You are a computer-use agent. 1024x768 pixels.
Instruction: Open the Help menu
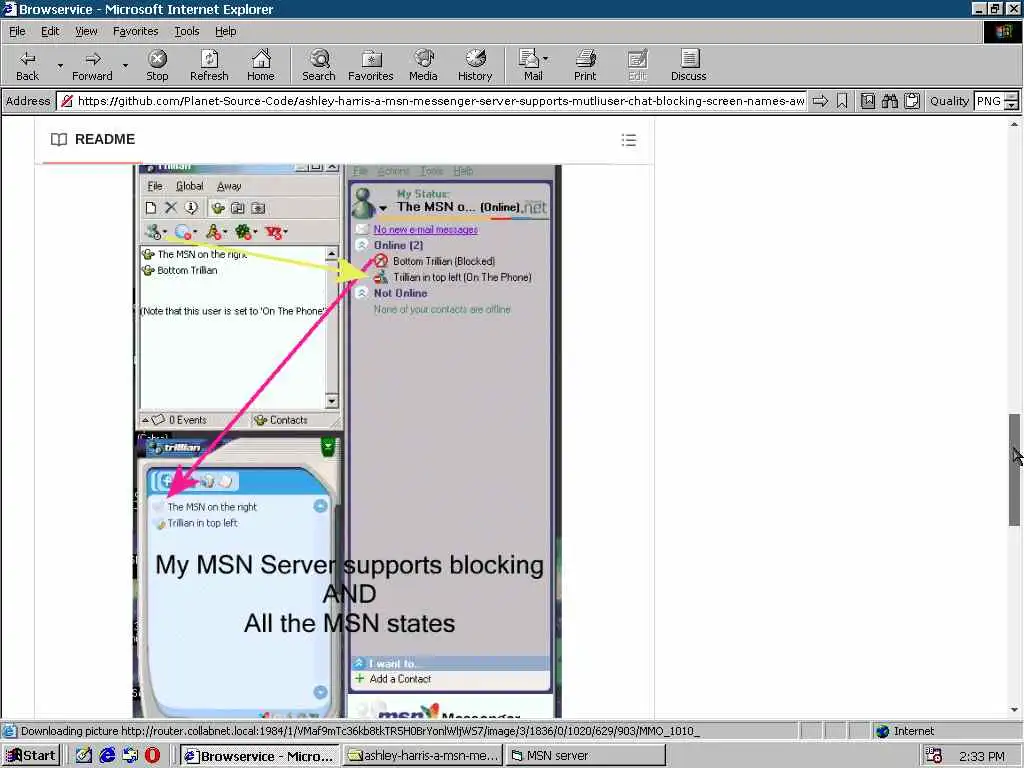pos(225,31)
